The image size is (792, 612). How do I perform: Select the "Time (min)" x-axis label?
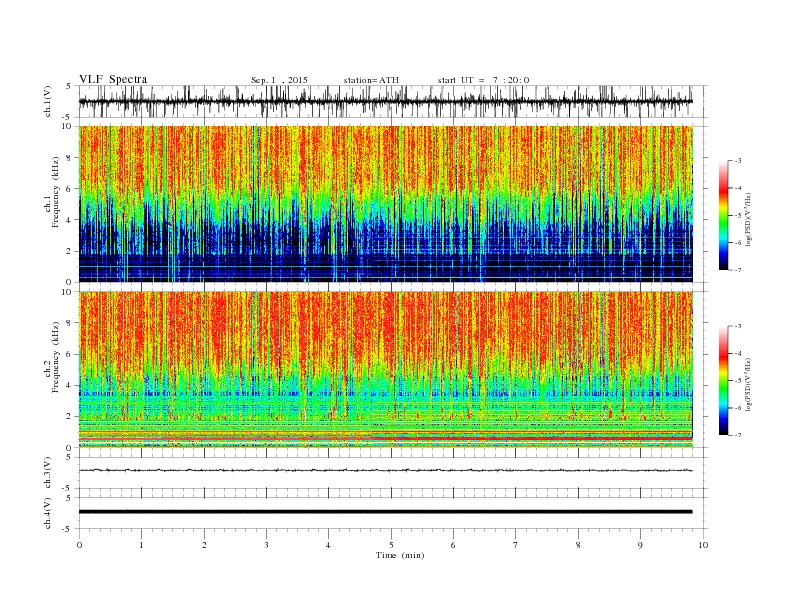click(400, 555)
